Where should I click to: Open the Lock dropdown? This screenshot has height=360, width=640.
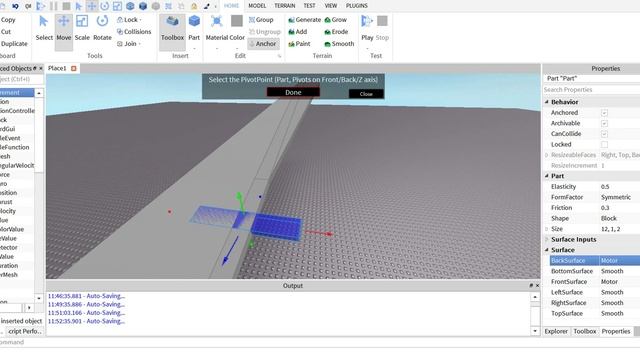[129, 20]
